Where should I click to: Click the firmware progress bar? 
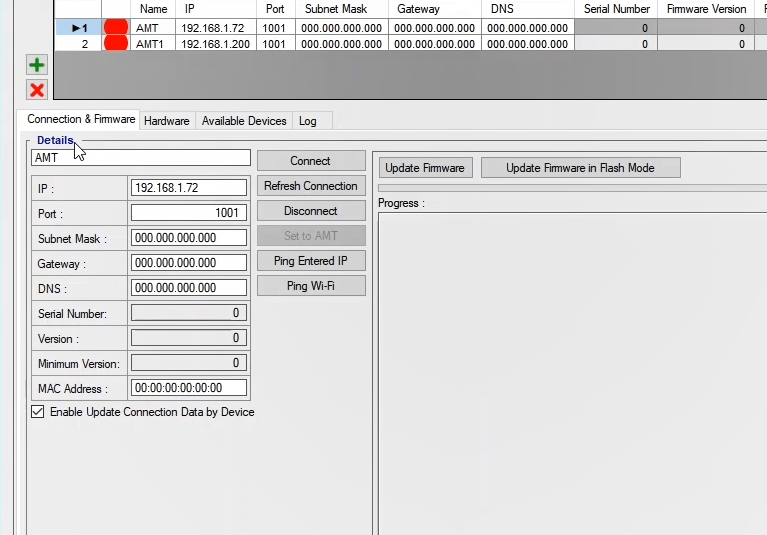pyautogui.click(x=570, y=188)
